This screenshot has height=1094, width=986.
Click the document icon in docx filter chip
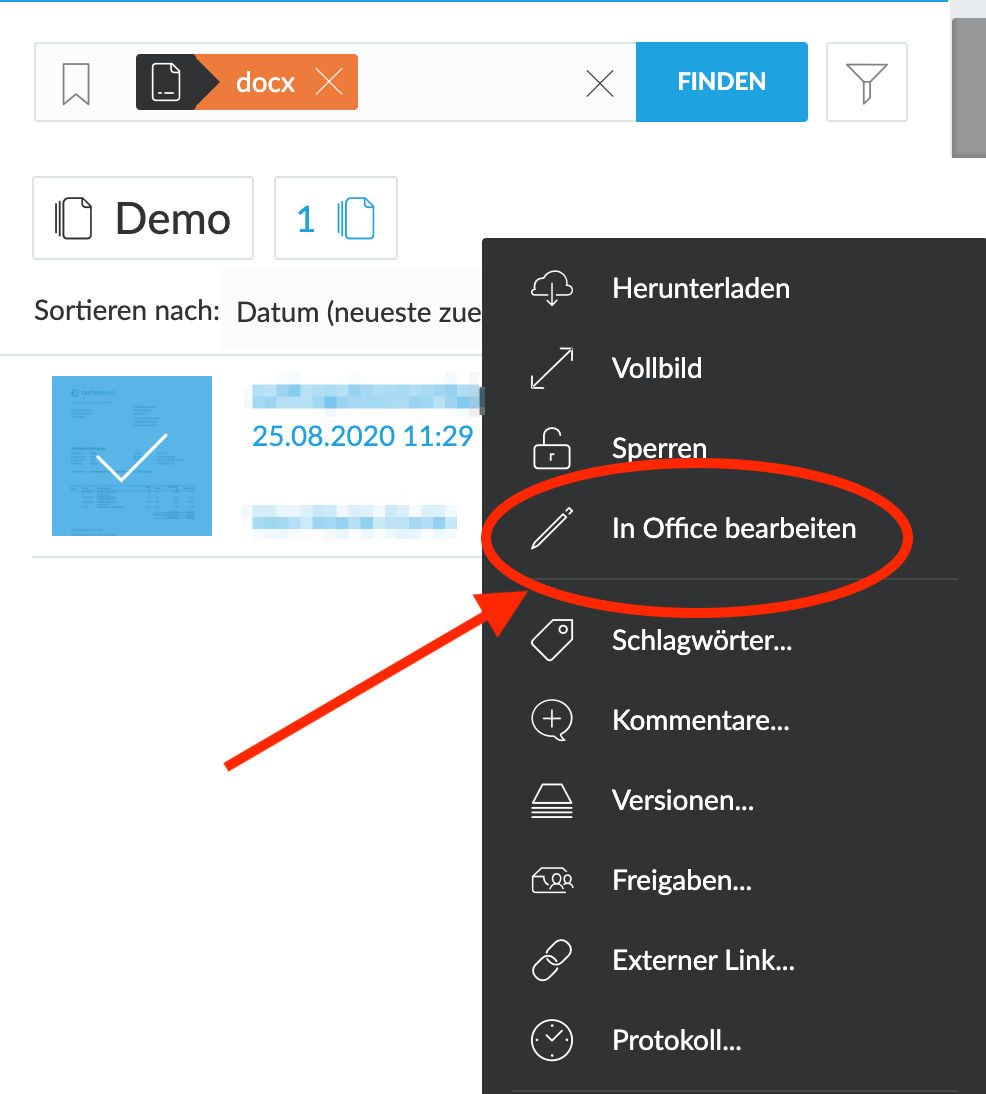(166, 82)
